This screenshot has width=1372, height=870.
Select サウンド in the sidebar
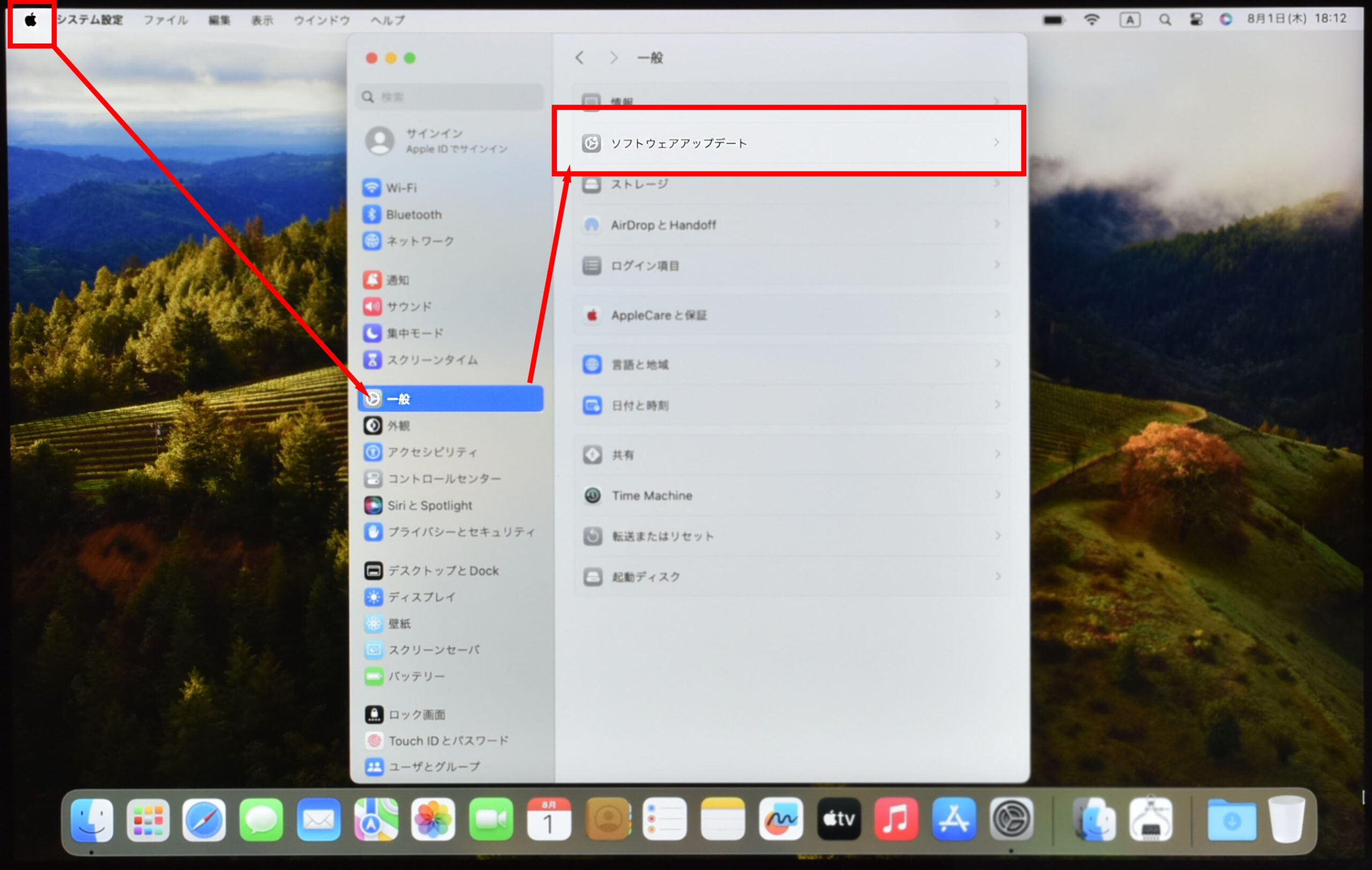pyautogui.click(x=450, y=306)
